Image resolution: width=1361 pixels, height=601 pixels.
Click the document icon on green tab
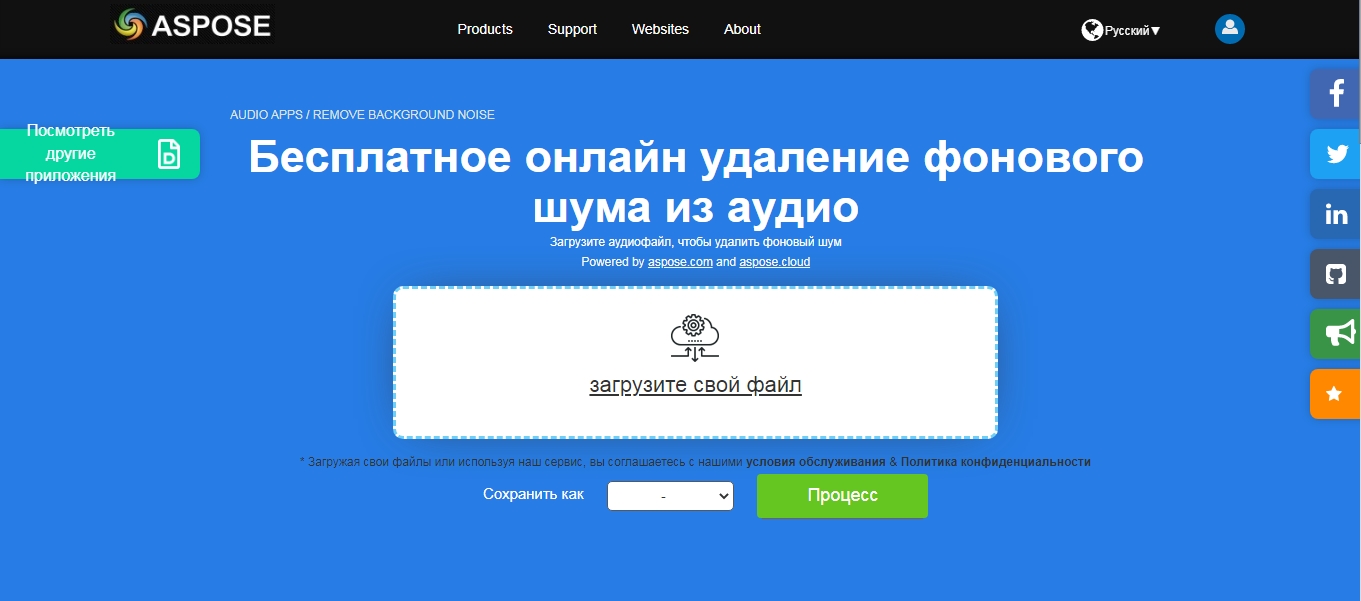(169, 154)
